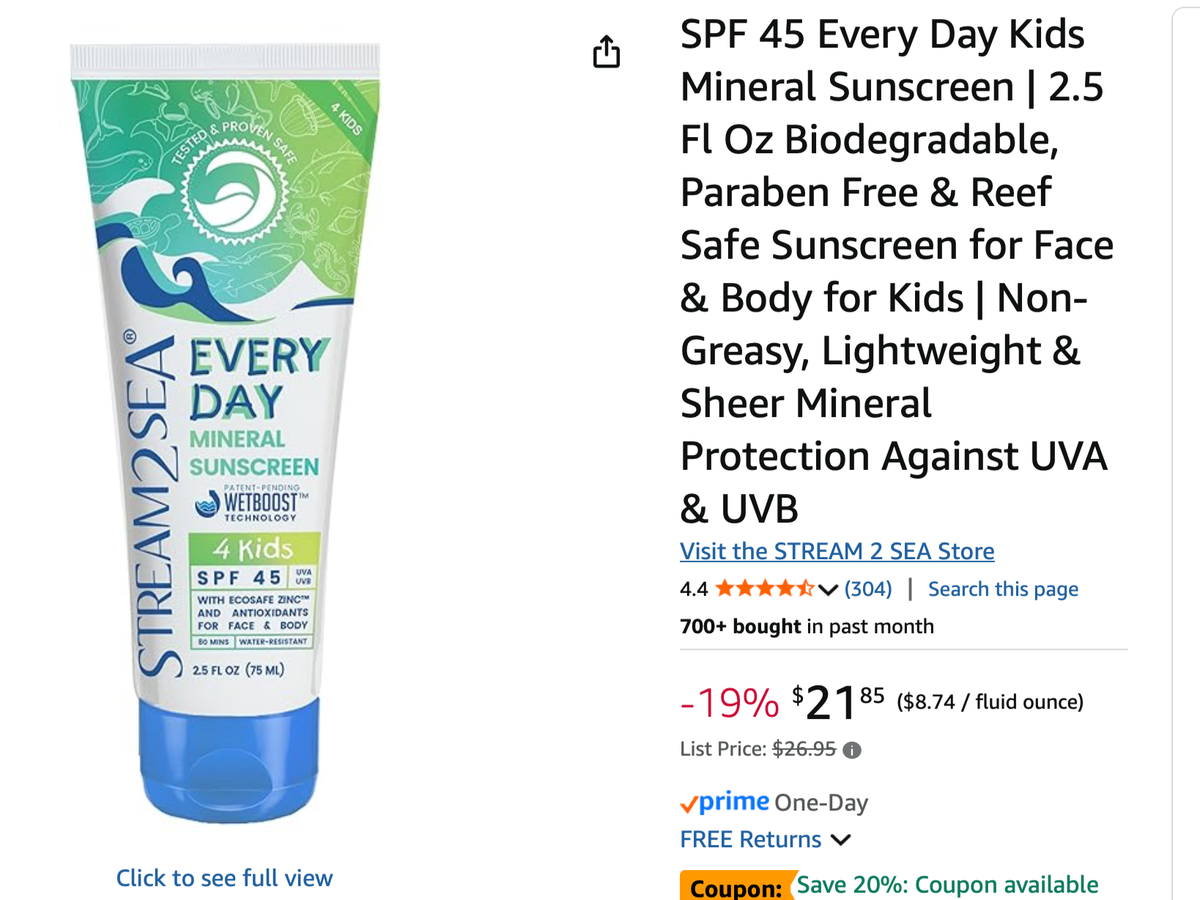Click to see full view of image
Screen dimensions: 1200x900
[224, 878]
